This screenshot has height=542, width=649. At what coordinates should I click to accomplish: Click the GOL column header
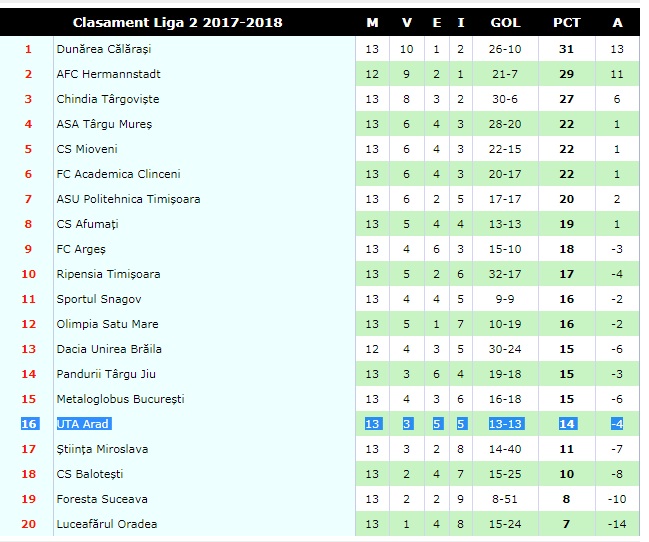[505, 22]
